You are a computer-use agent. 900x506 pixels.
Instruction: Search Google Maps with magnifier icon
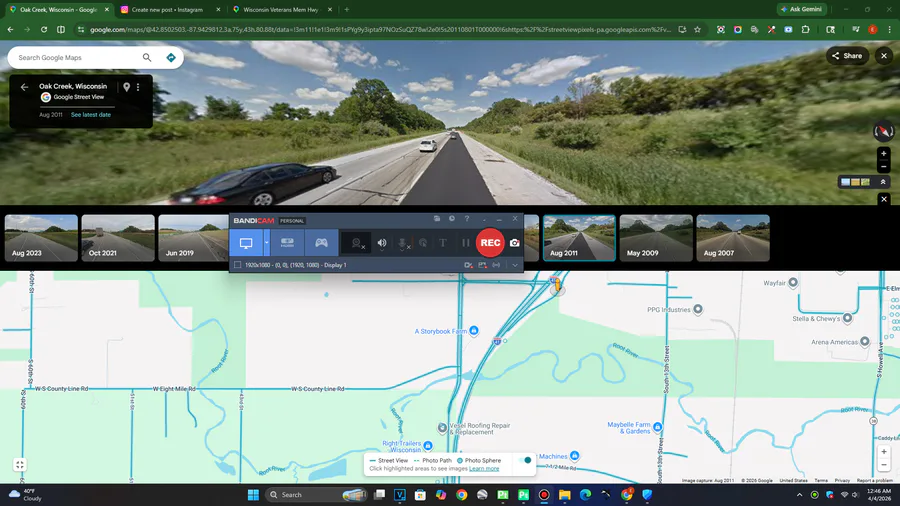click(x=147, y=57)
